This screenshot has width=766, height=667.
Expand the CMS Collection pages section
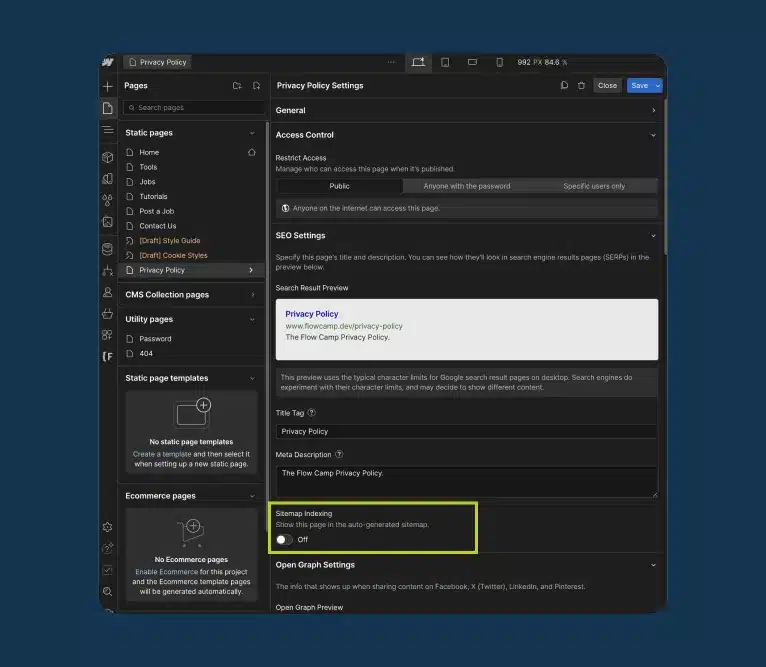252,295
